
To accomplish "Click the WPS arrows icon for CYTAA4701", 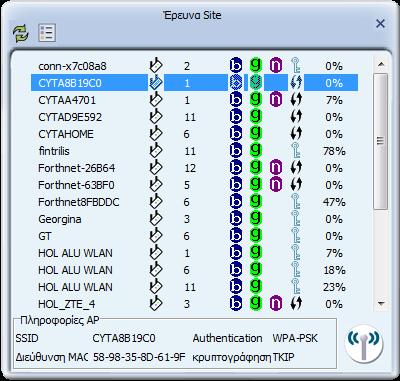I will pyautogui.click(x=296, y=100).
